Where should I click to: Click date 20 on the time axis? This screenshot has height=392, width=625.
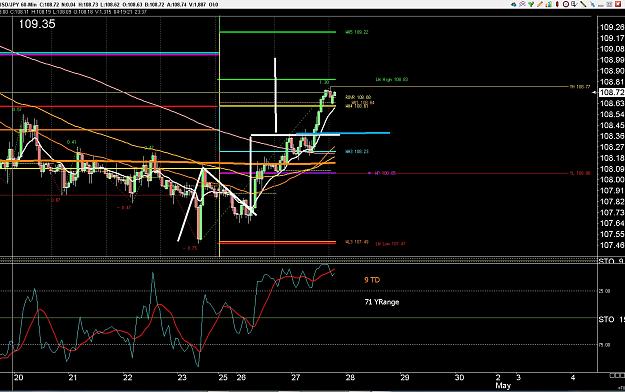coord(18,377)
